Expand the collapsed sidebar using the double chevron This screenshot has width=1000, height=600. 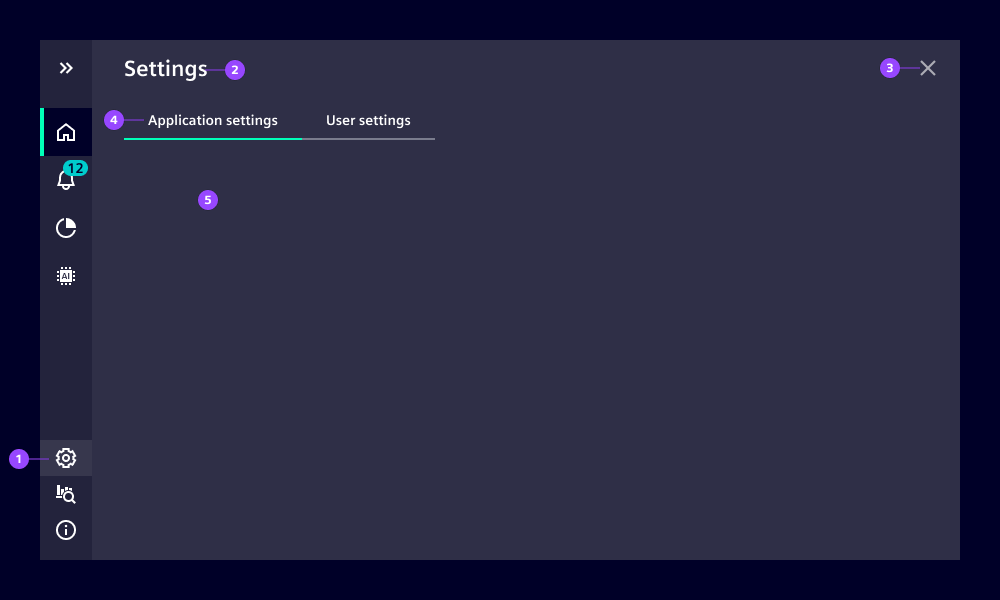point(66,68)
